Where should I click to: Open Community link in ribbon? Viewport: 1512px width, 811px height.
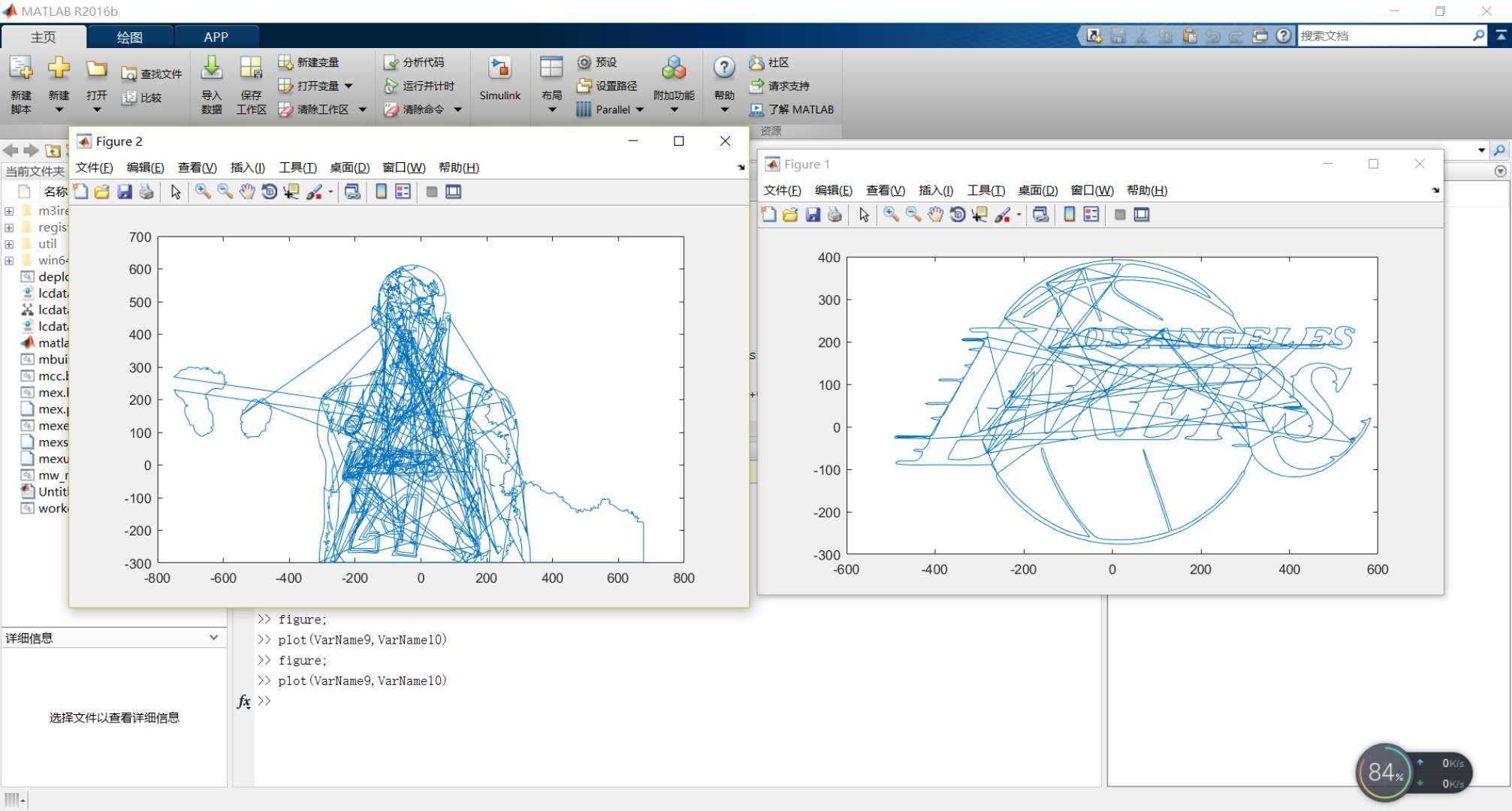point(768,62)
